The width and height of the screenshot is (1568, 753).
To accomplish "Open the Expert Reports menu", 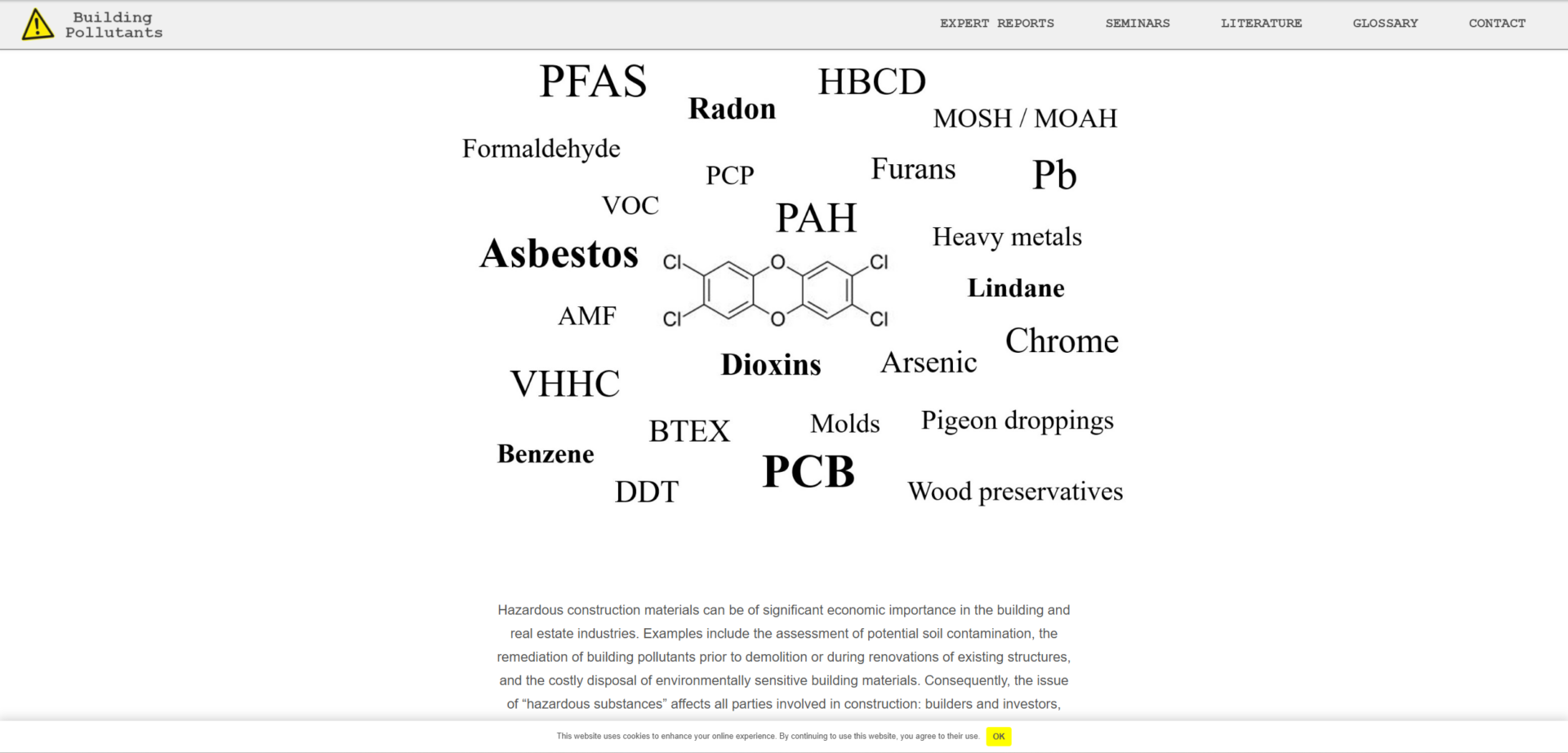I will (996, 24).
